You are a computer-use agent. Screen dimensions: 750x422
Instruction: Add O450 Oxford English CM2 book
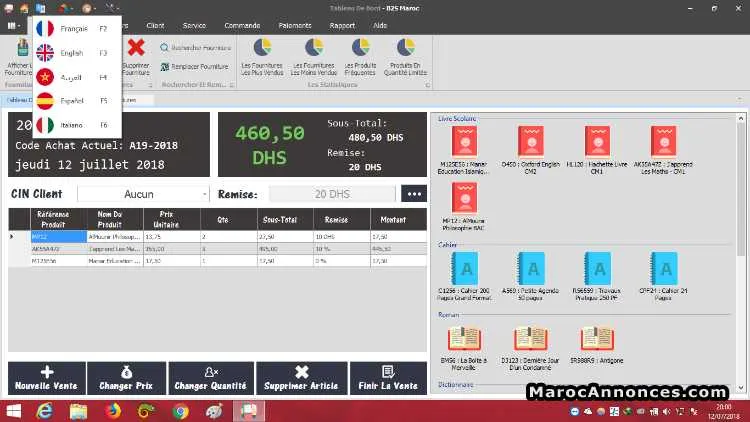pyautogui.click(x=530, y=149)
